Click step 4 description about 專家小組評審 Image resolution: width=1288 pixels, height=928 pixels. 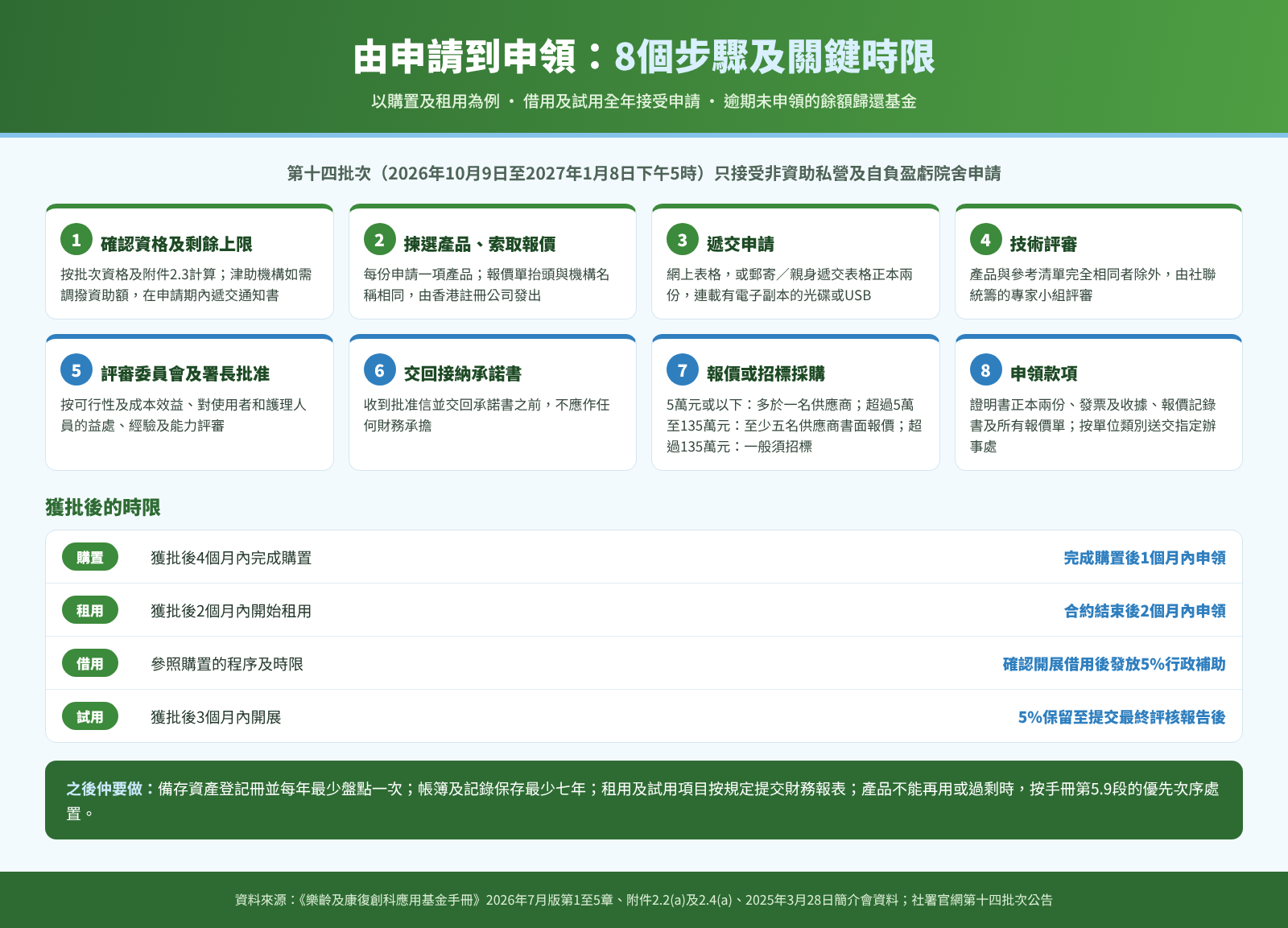(x=1092, y=285)
